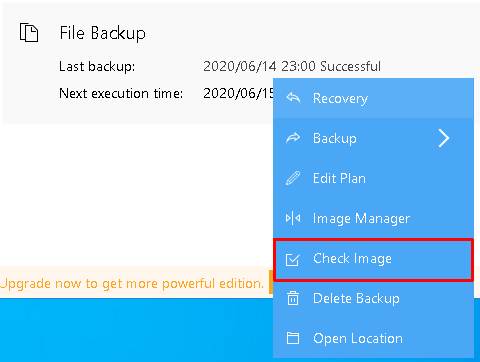Click the Edit Plan pencil icon

click(x=293, y=178)
